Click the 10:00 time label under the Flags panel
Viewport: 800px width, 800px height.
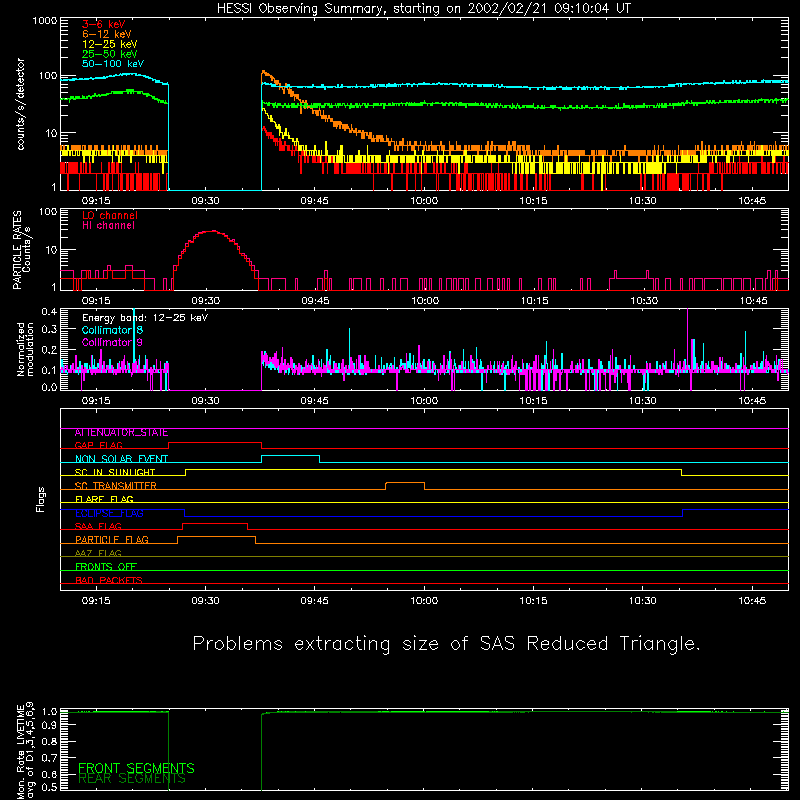424,601
